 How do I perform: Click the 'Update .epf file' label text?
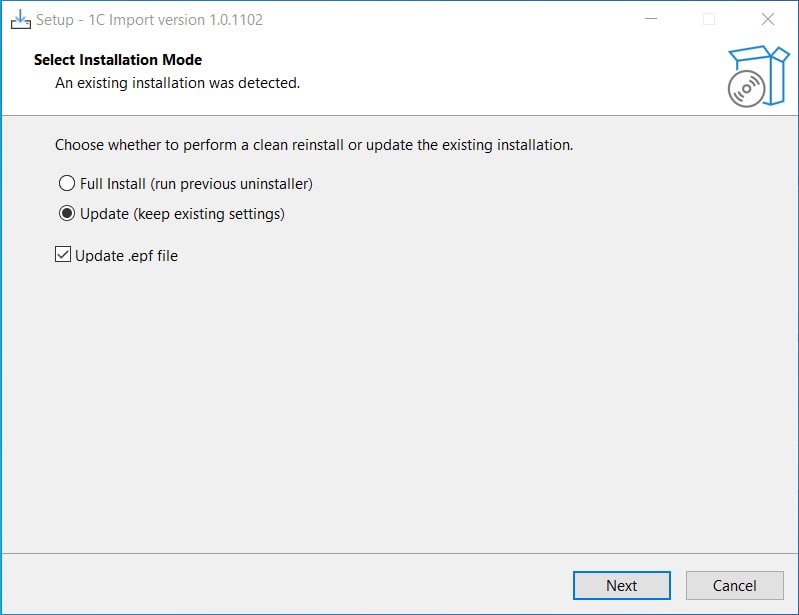[x=126, y=255]
